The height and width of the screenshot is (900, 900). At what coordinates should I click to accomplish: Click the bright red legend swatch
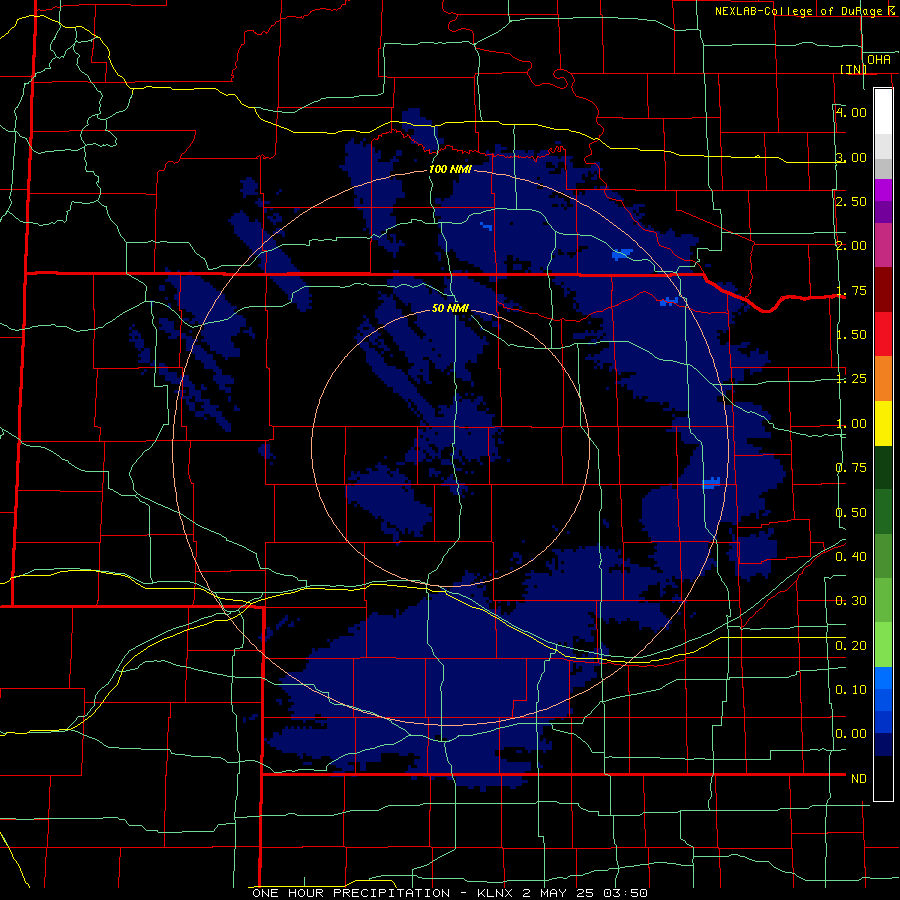click(x=883, y=334)
